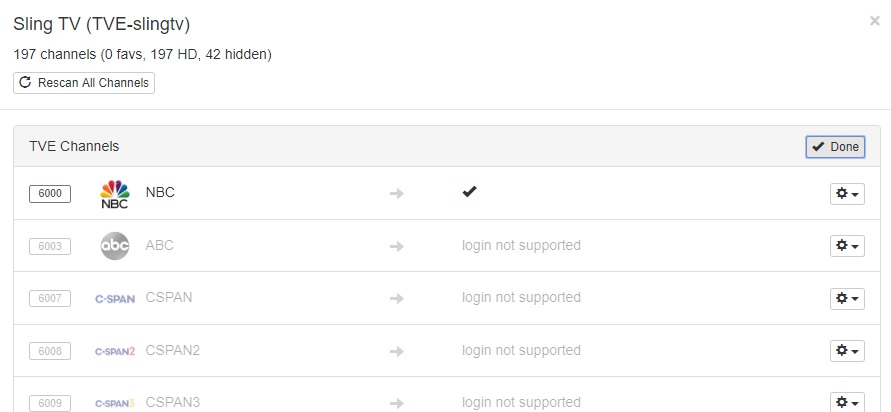The width and height of the screenshot is (891, 412).
Task: Open the ABC gear settings dropdown
Action: (847, 246)
